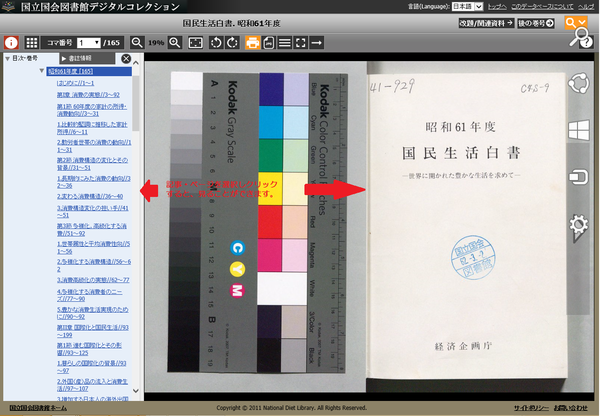Click the お問い合わせ footer link
This screenshot has height=416, width=600.
(571, 408)
